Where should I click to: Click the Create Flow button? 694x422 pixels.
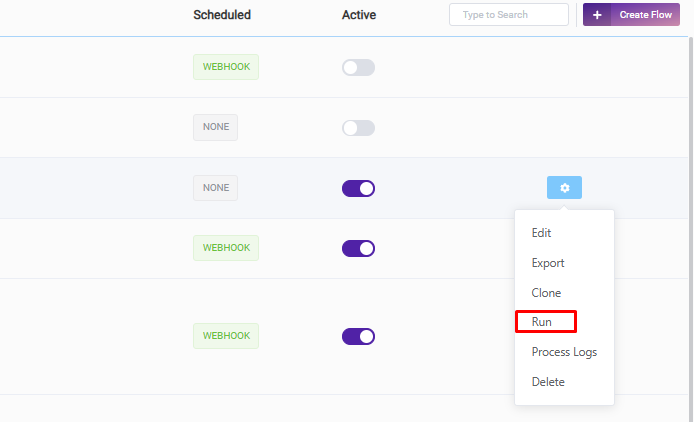(631, 15)
